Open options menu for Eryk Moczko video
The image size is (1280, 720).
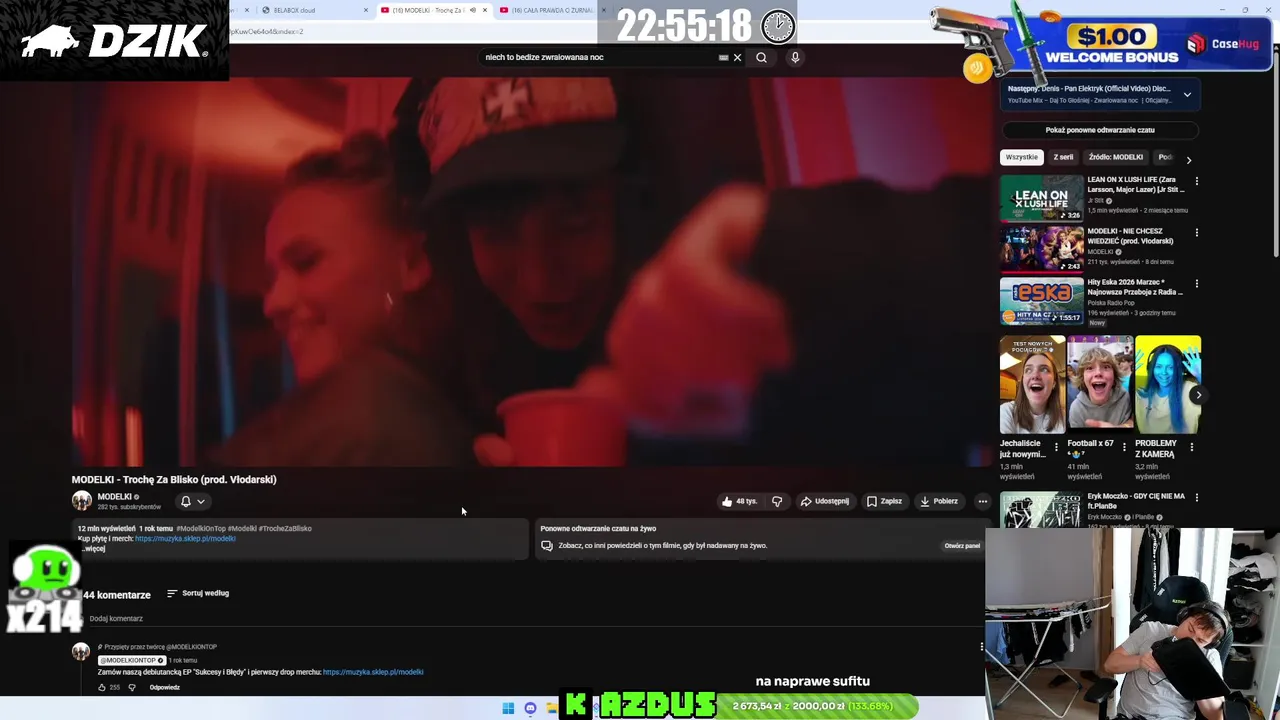(1196, 497)
